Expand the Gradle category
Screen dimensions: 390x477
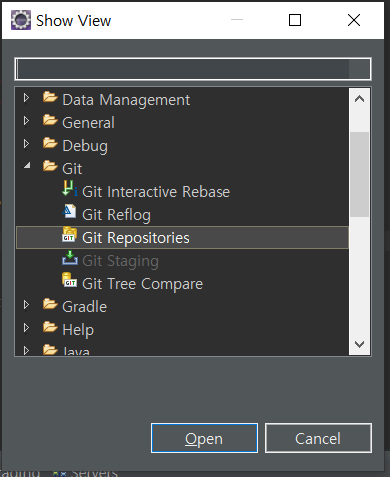point(26,305)
